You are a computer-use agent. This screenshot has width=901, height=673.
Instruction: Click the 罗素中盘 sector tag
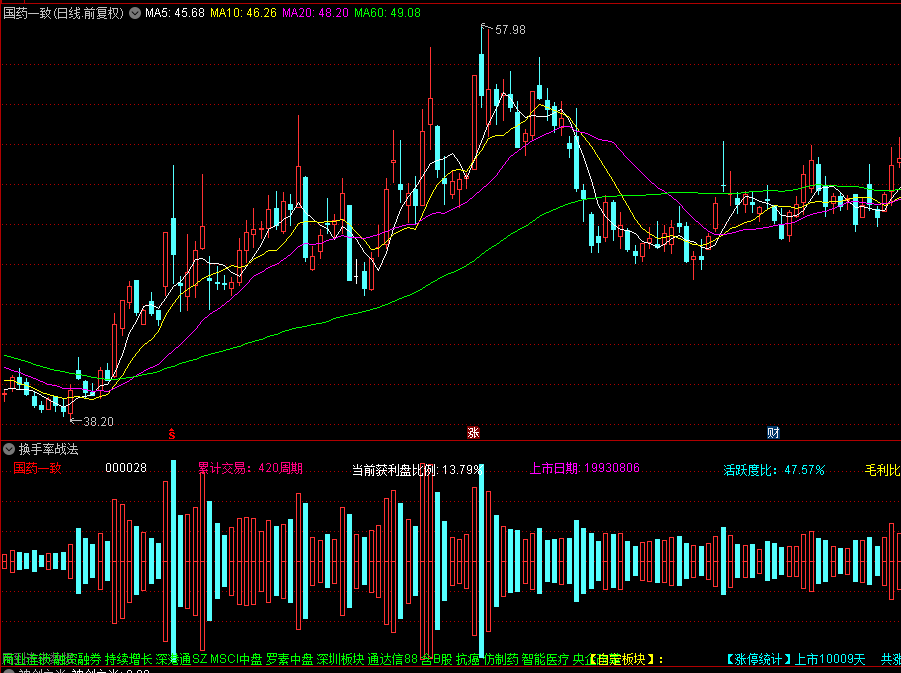[290, 659]
